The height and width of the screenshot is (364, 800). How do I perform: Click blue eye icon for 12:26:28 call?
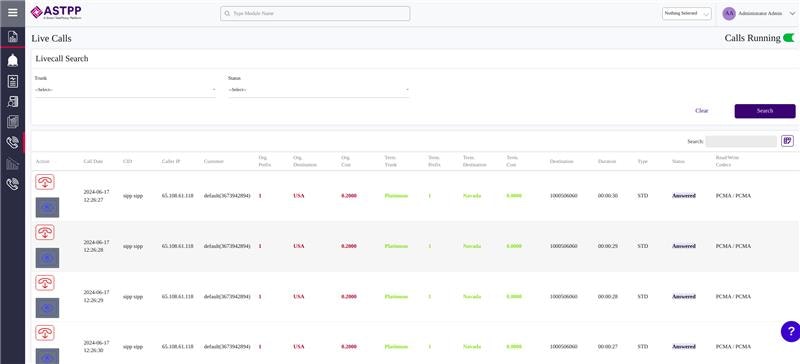47,258
